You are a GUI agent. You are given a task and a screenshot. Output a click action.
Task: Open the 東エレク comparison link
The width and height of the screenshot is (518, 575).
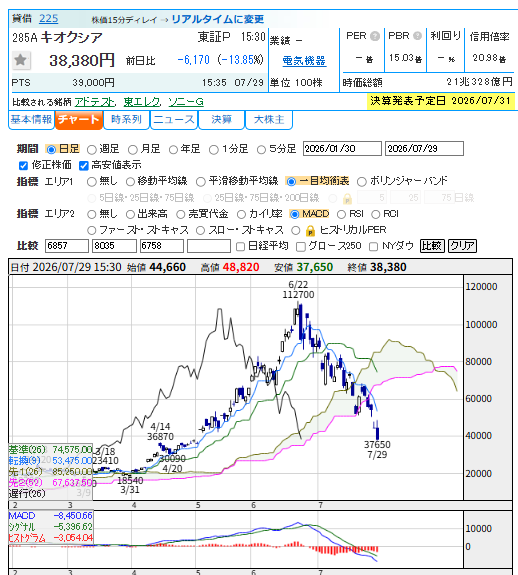142,102
